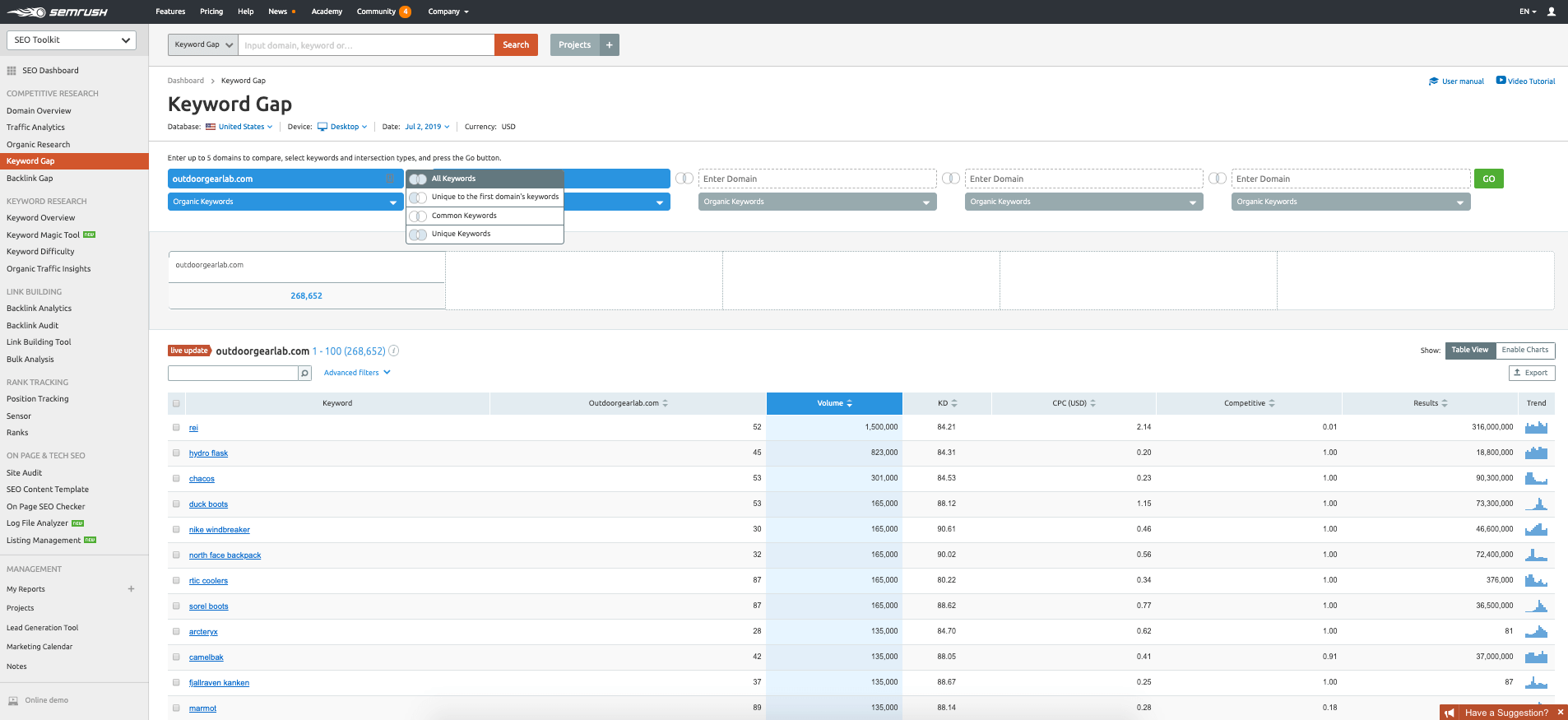Viewport: 1568px width, 720px height.
Task: Open the SEO Toolkit dropdown
Action: click(72, 40)
